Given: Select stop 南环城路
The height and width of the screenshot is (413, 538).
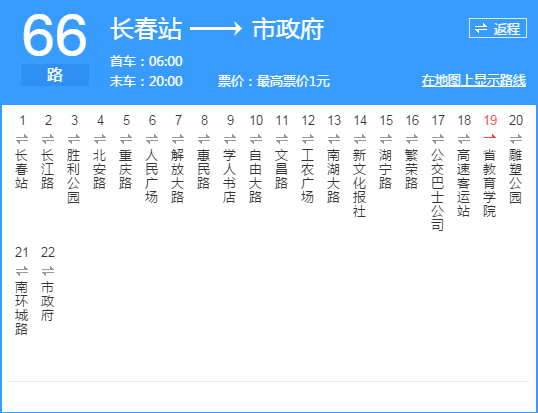Looking at the screenshot, I should coord(22,308).
